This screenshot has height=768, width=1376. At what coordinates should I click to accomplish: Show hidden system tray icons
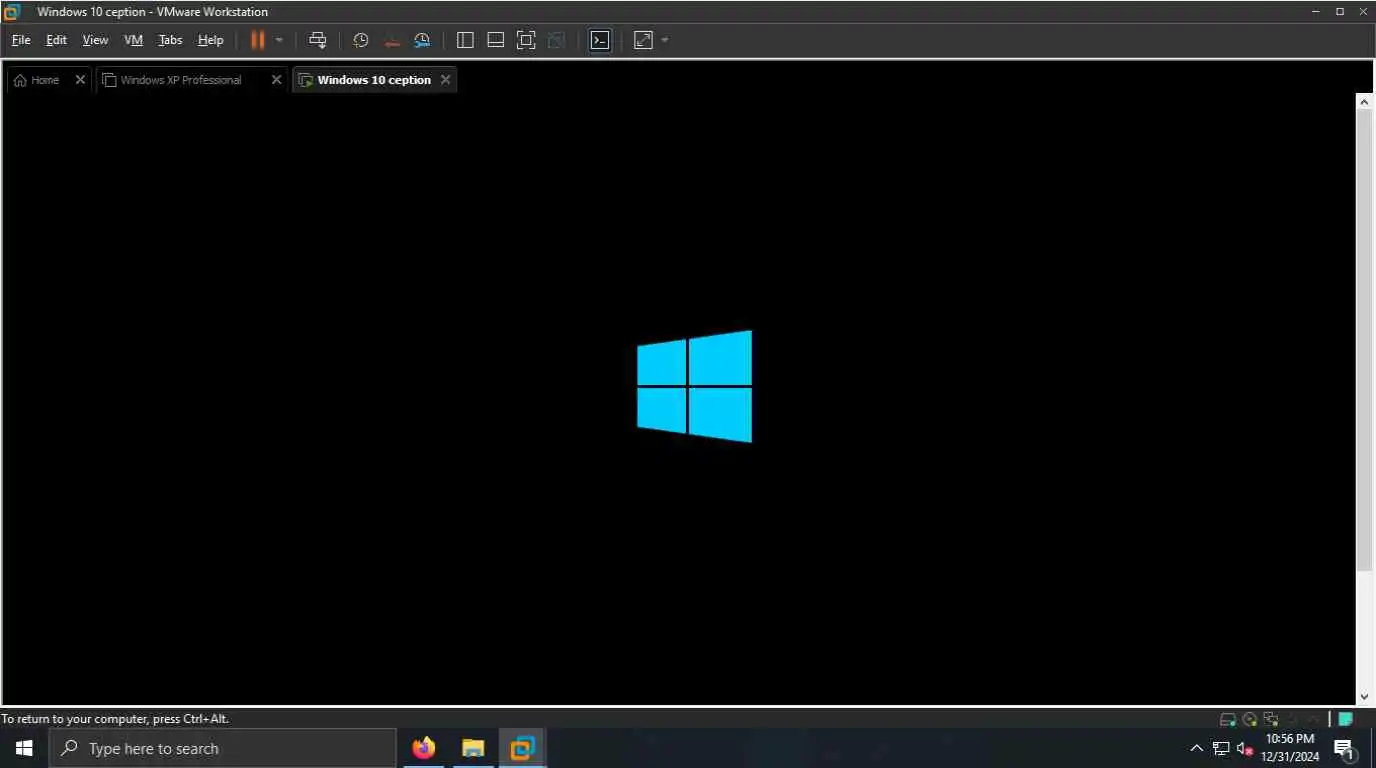[x=1196, y=748]
